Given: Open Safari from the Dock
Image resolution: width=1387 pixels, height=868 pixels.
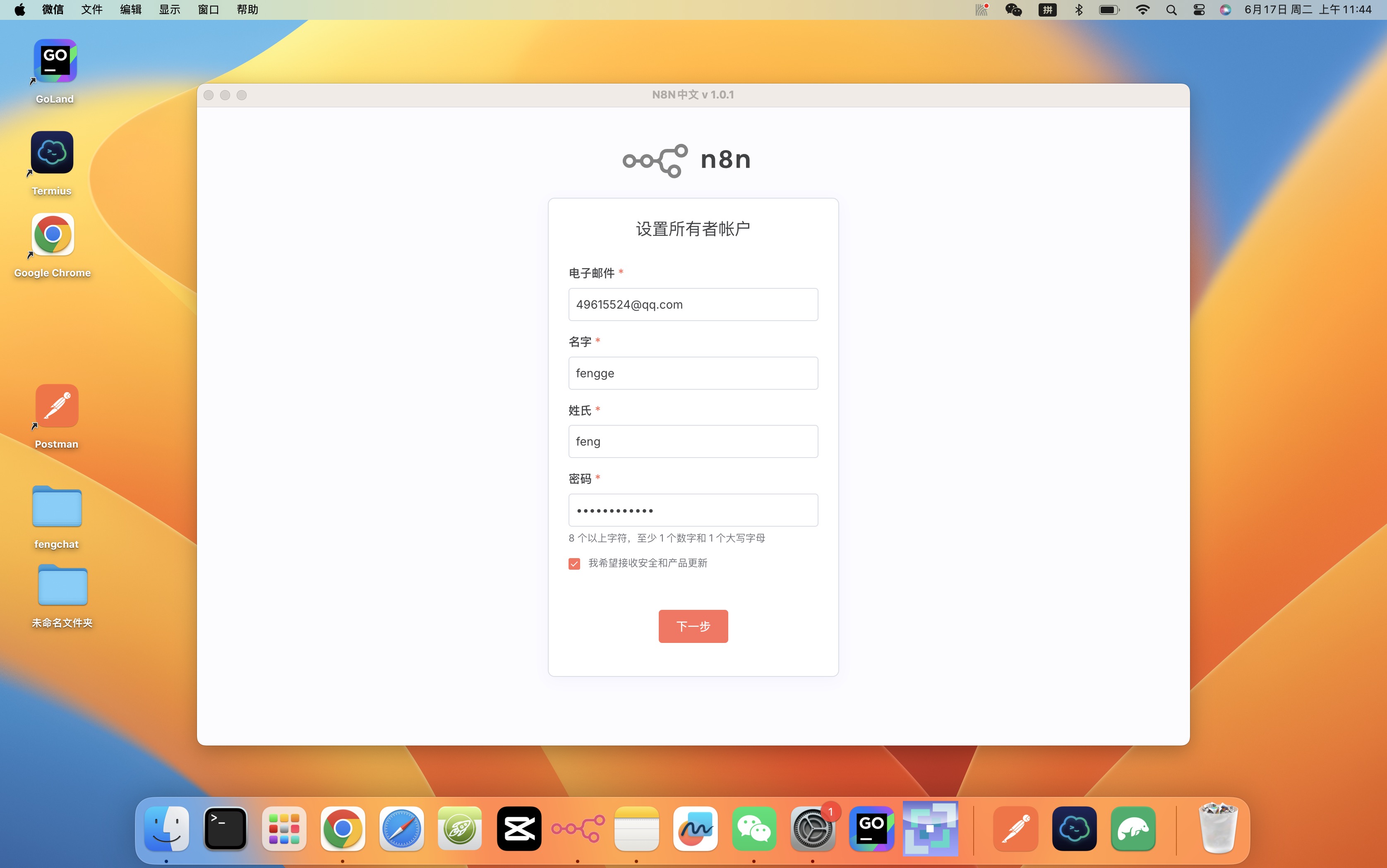Looking at the screenshot, I should (x=401, y=828).
